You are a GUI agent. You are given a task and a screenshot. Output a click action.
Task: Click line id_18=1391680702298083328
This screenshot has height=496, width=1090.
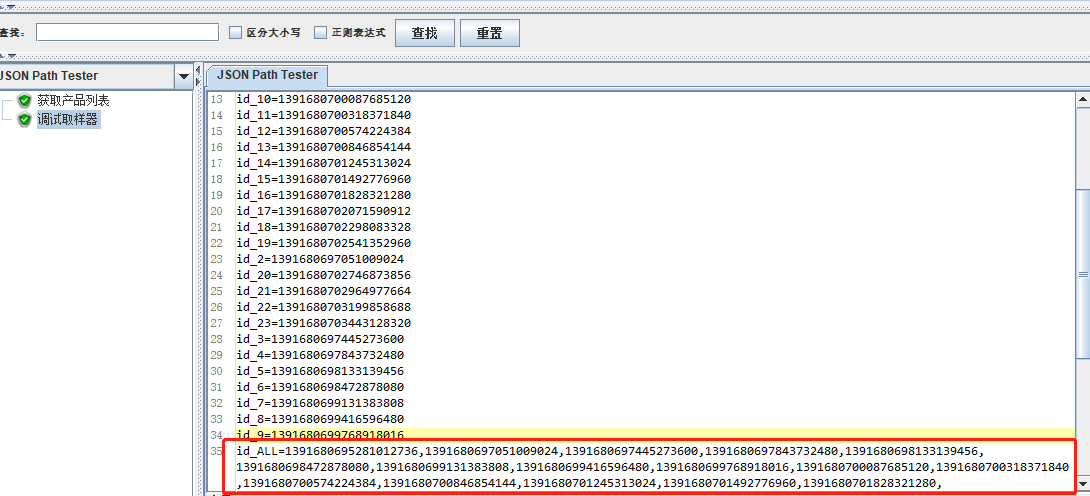[324, 227]
